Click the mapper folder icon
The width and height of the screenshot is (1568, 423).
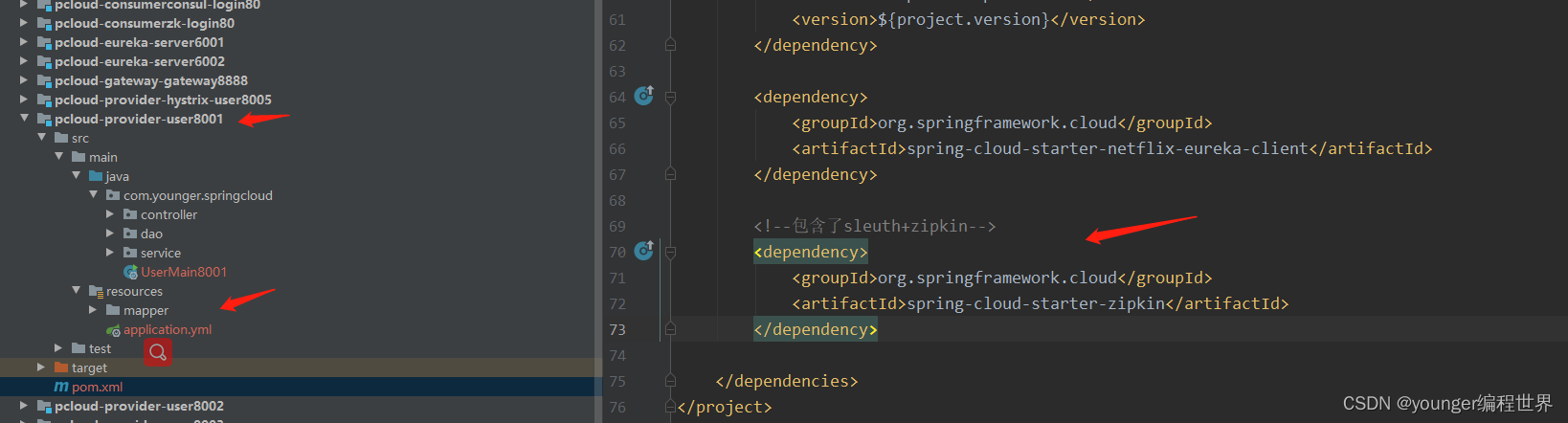113,310
